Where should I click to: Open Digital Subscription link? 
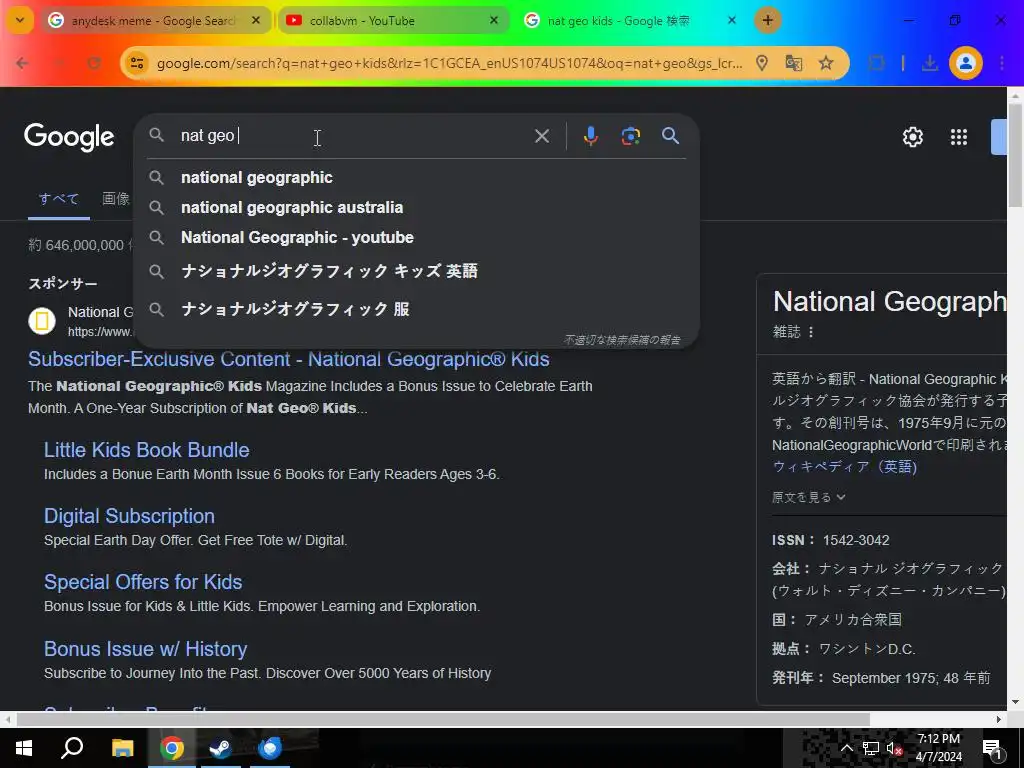tap(129, 516)
